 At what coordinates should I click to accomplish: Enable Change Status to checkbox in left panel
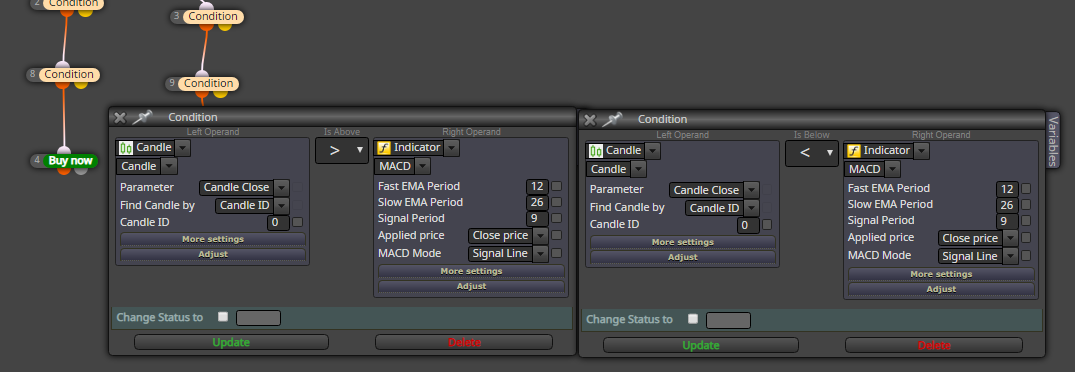(223, 317)
